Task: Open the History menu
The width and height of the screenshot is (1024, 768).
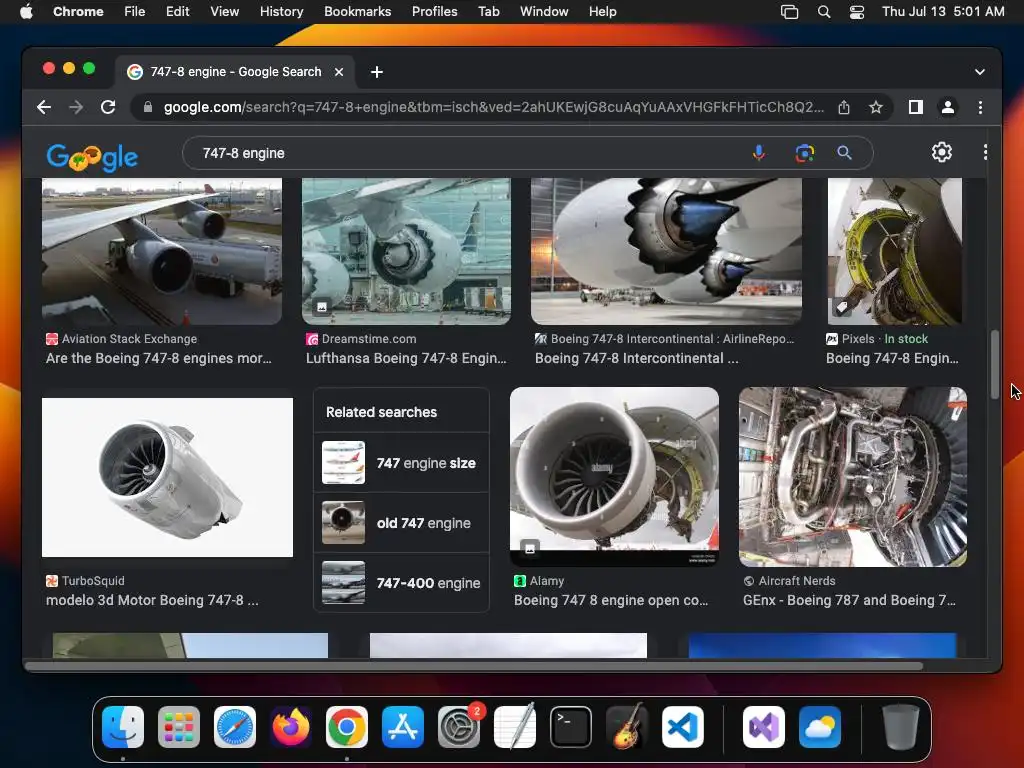Action: [x=281, y=12]
